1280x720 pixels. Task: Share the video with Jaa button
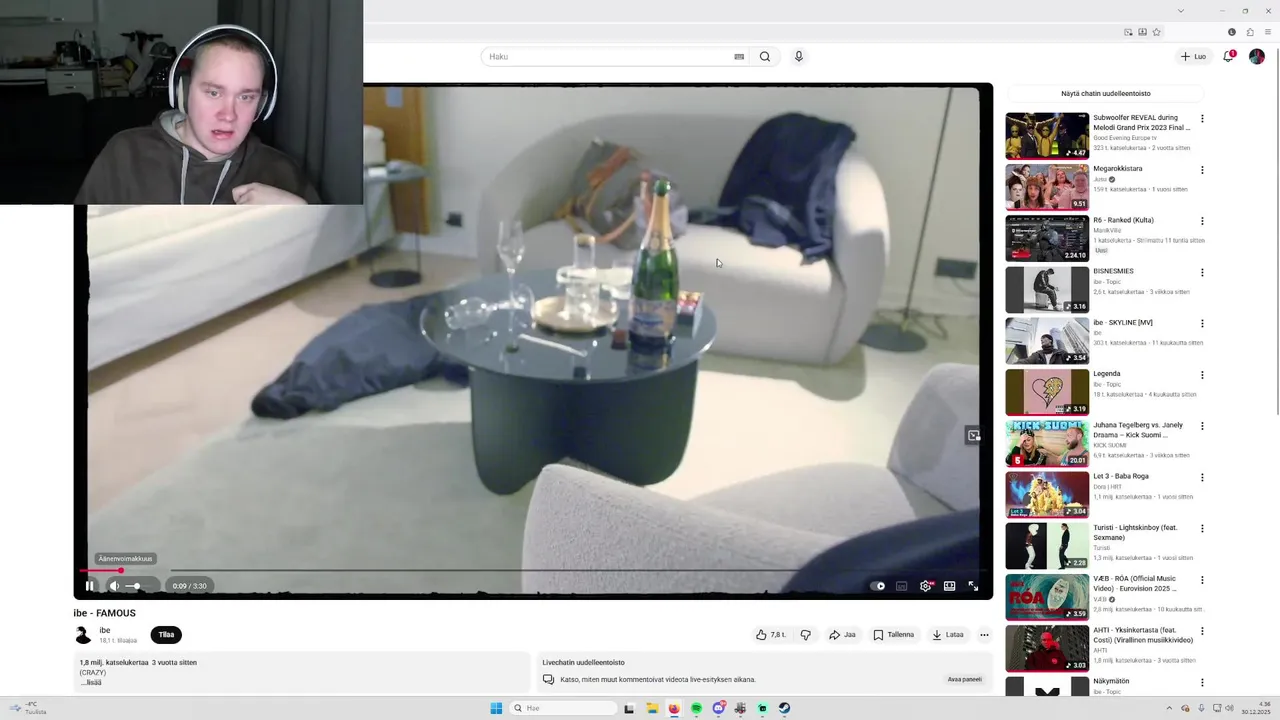843,635
